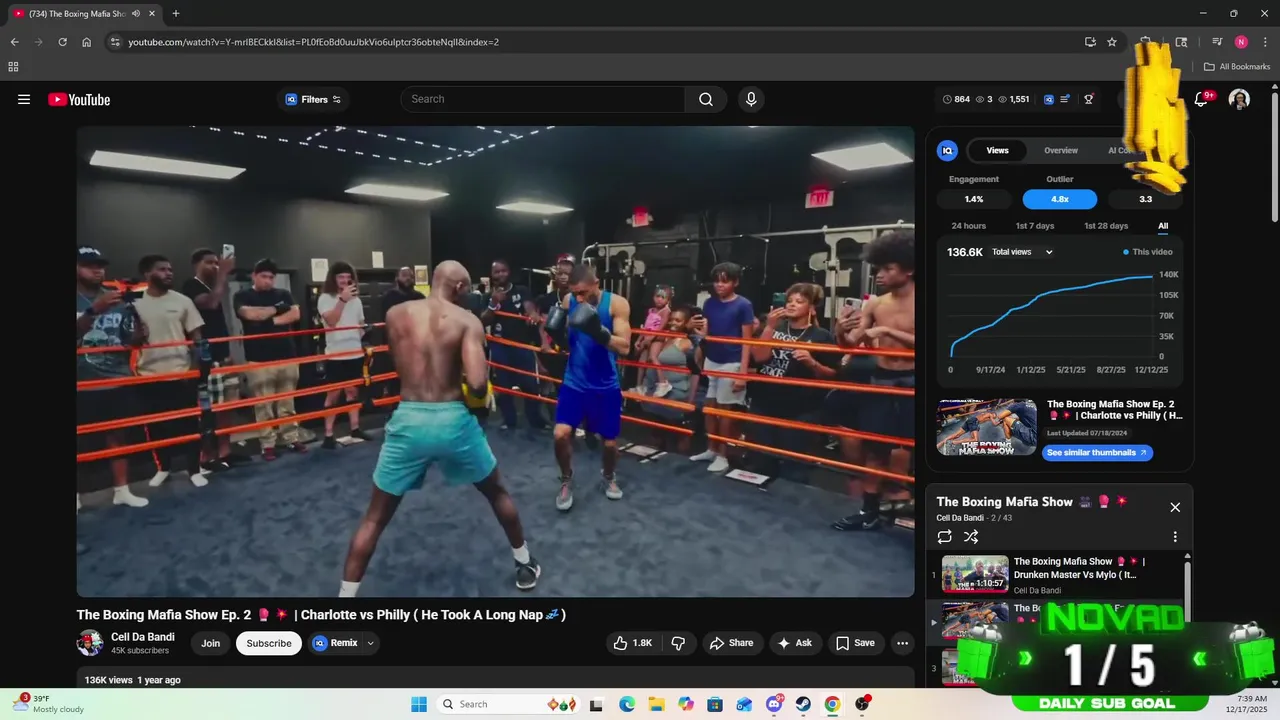This screenshot has width=1280, height=720.
Task: Open the vidIQ list icon in the stats bar
Action: pos(1065,99)
